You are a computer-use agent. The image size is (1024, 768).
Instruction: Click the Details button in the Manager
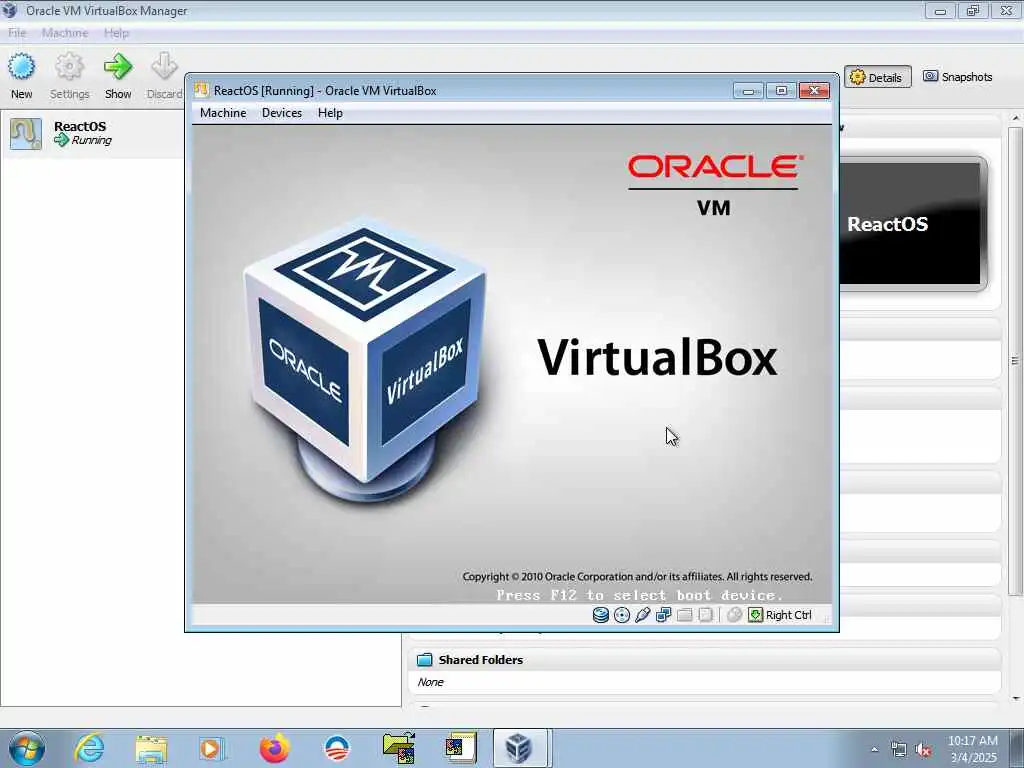[x=877, y=77]
